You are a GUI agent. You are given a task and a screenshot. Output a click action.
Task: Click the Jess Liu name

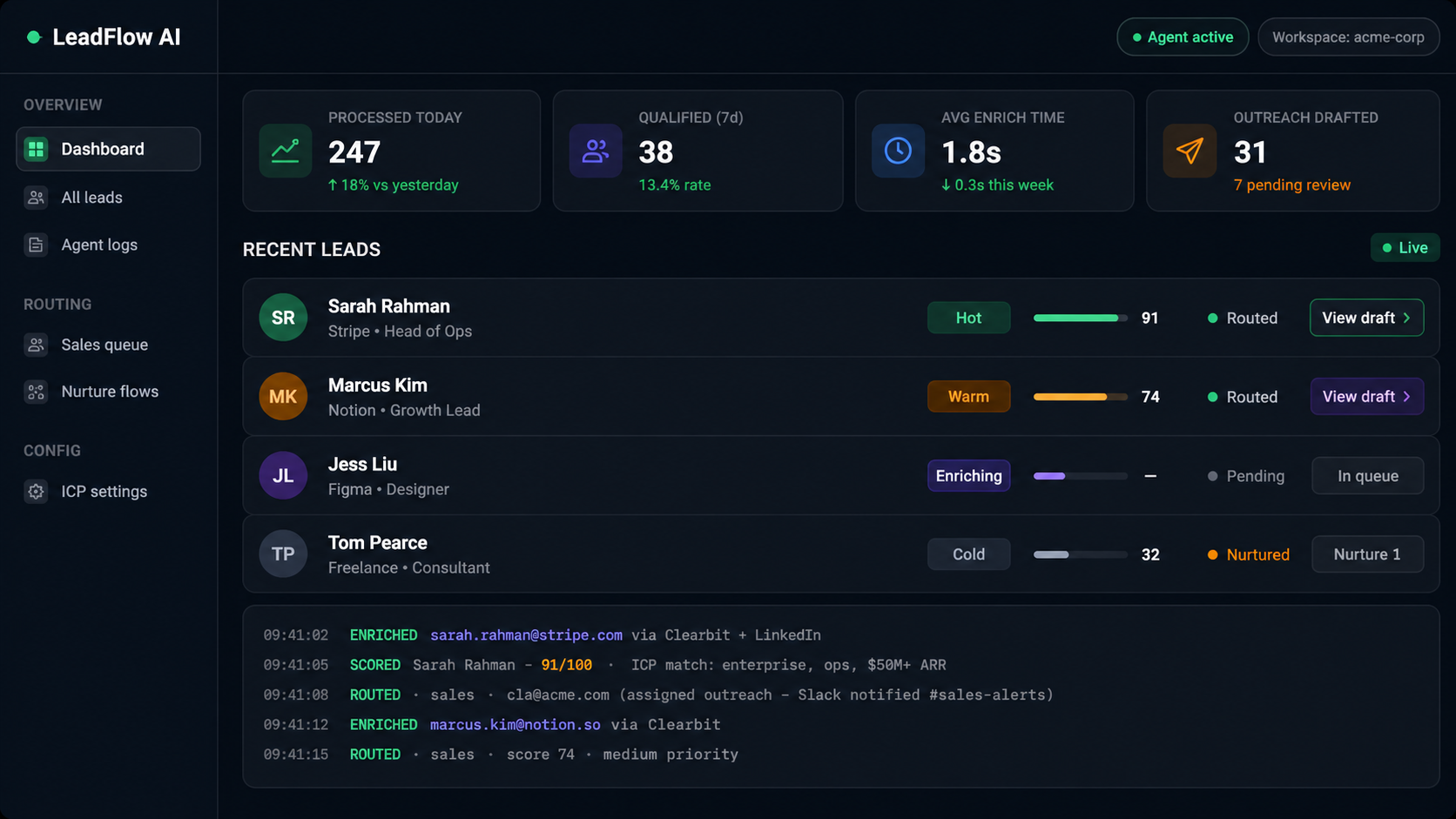pyautogui.click(x=362, y=464)
